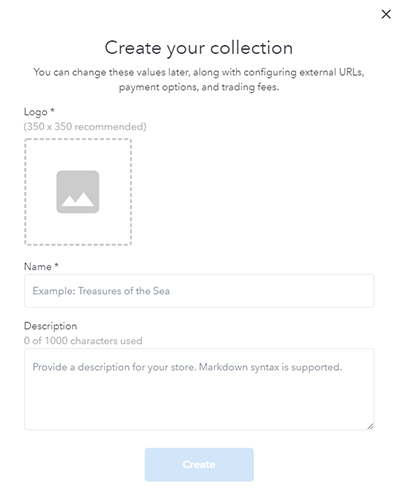Click the 350 x 350 recommended hint
400x497 pixels.
(85, 127)
